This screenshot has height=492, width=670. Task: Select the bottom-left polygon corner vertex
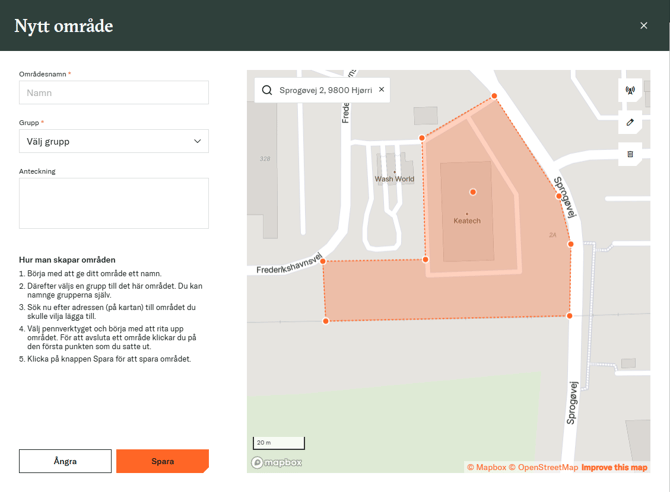tap(326, 321)
